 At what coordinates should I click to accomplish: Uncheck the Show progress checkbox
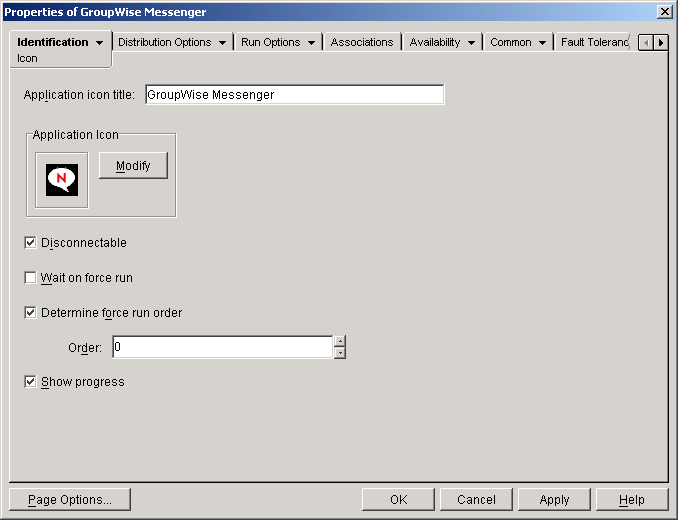click(30, 382)
